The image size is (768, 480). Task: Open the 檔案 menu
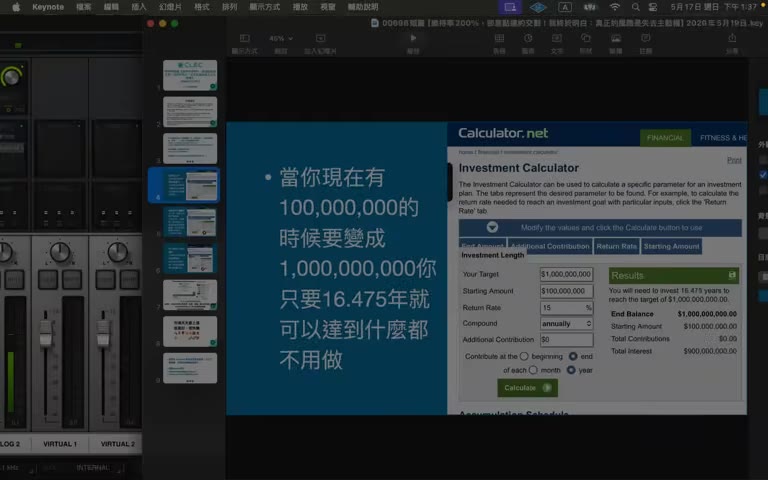coord(84,7)
